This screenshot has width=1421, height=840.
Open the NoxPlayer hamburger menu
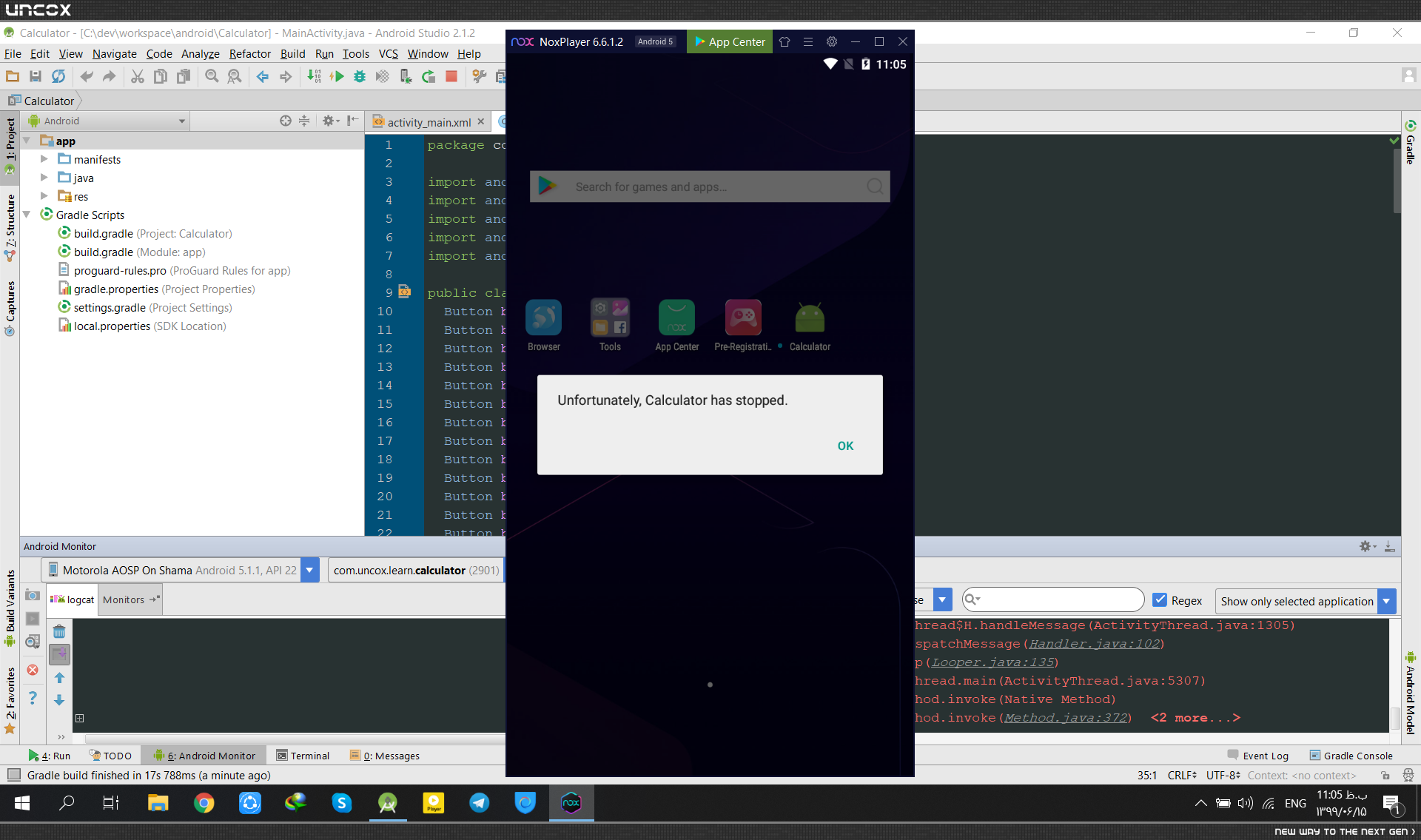coord(808,41)
